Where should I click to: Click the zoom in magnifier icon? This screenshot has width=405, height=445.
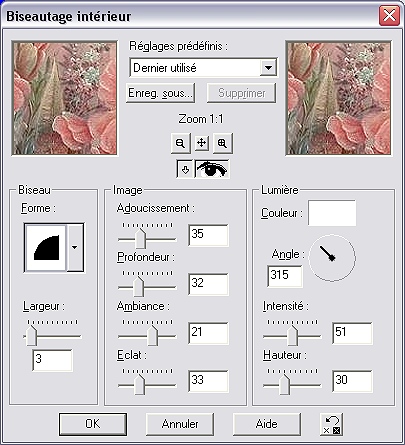point(222,143)
